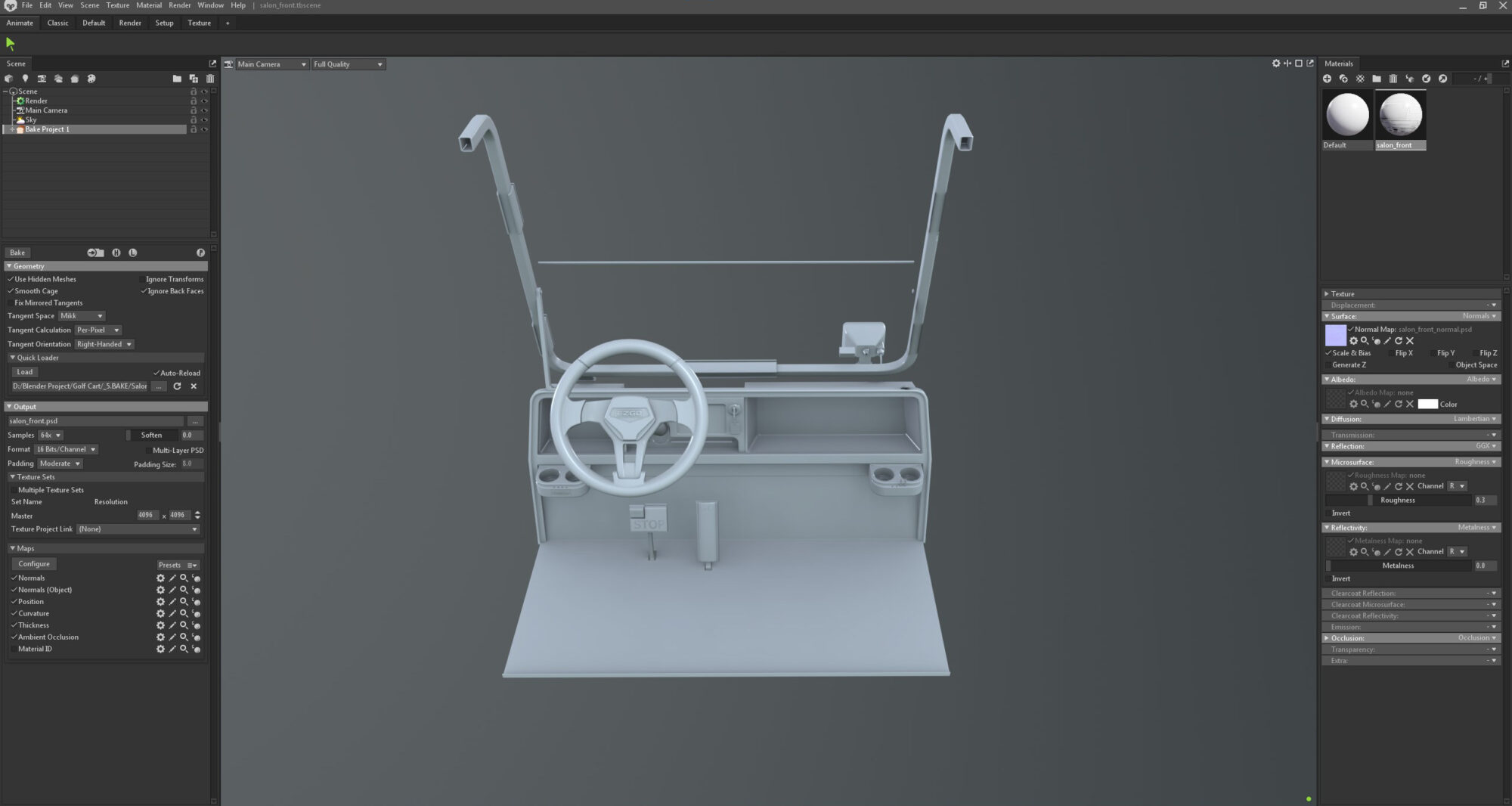Open viewer magnifier for Curvature map
1512x806 pixels.
184,613
